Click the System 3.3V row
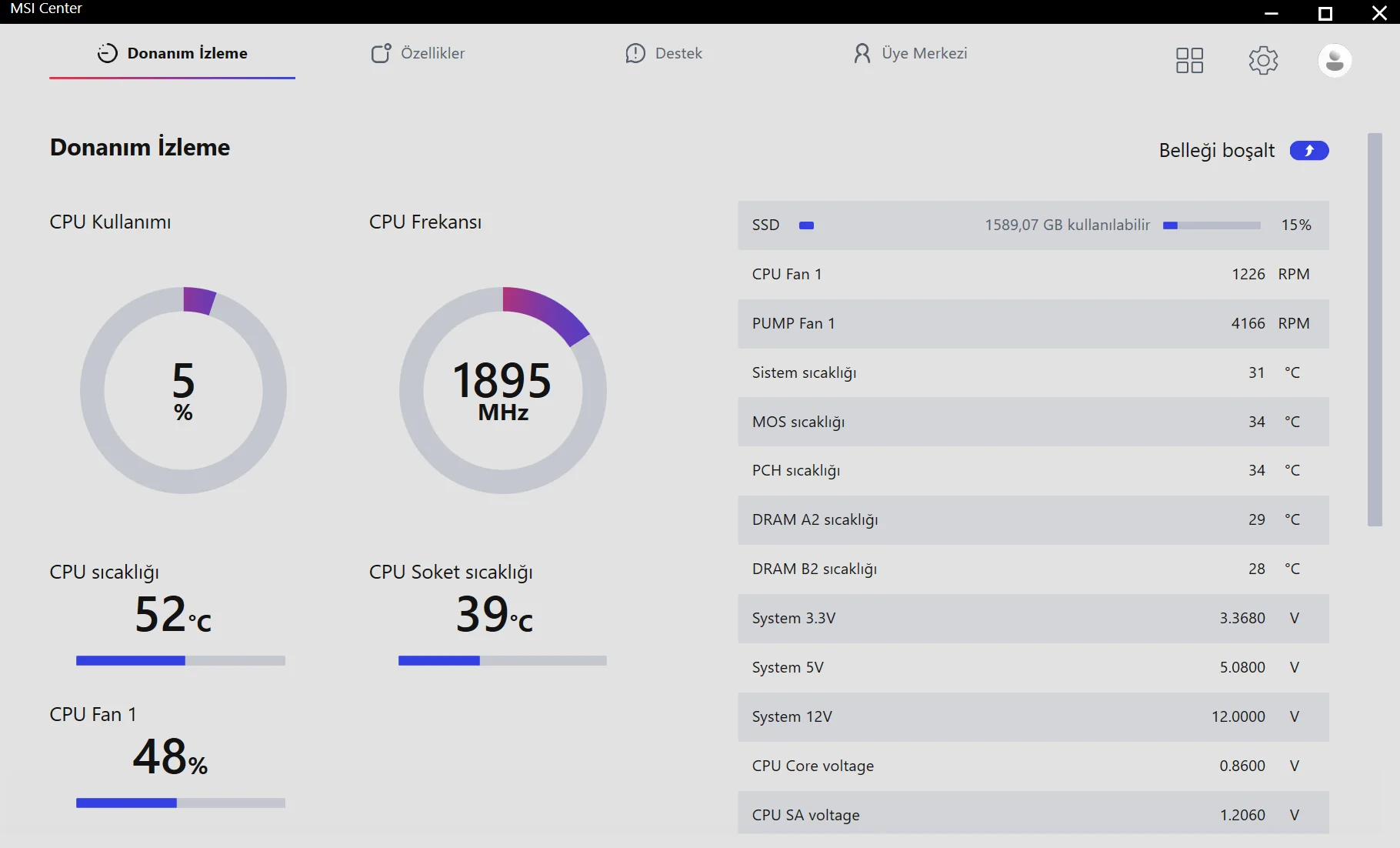Screen dimensions: 1400x848 pyautogui.click(x=1033, y=618)
